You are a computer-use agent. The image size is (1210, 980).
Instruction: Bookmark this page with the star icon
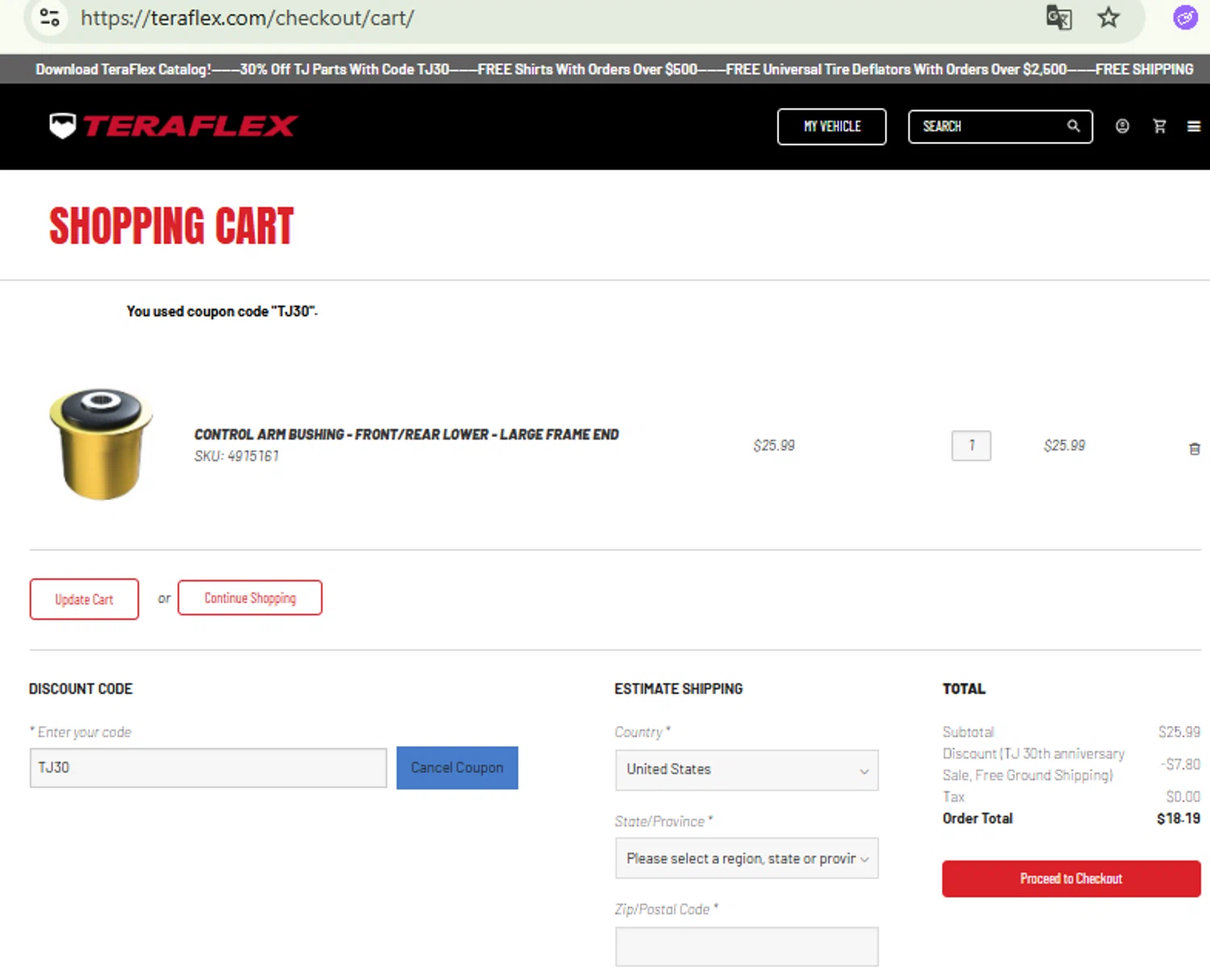pos(1109,17)
